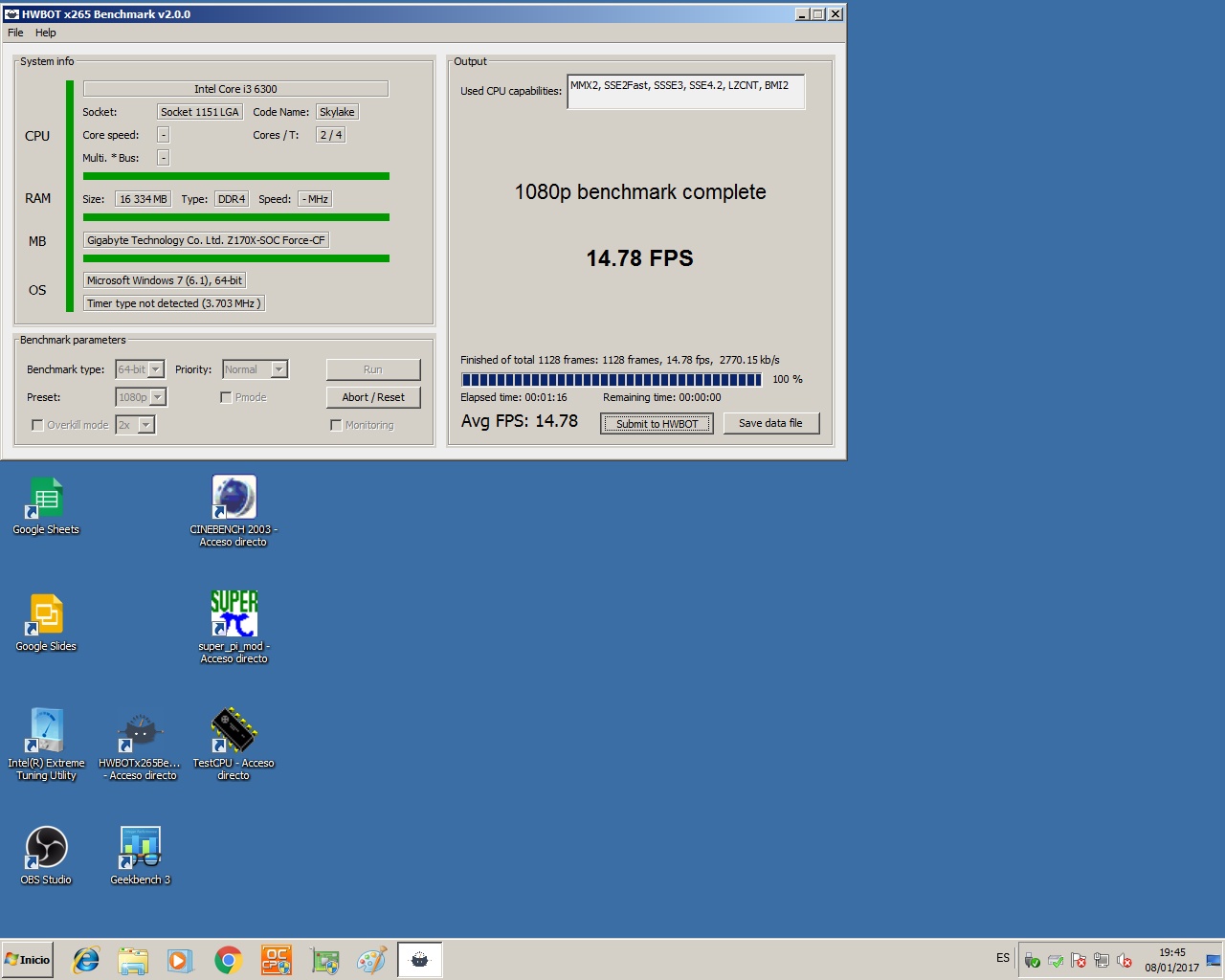The width and height of the screenshot is (1225, 980).
Task: Click Finished of total 1128 frames text
Action: (x=620, y=360)
